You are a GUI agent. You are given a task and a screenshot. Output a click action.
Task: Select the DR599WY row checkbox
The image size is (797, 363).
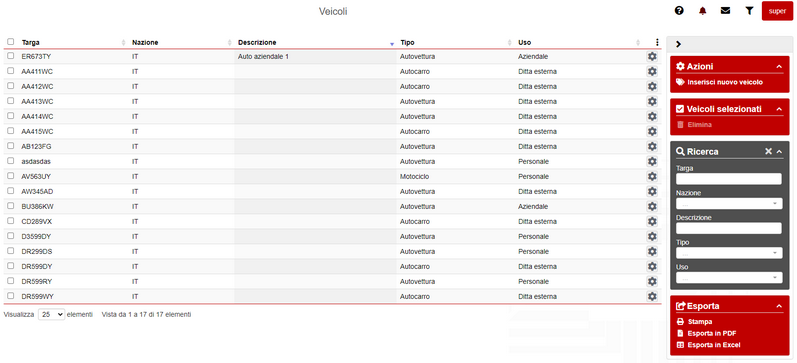11,296
